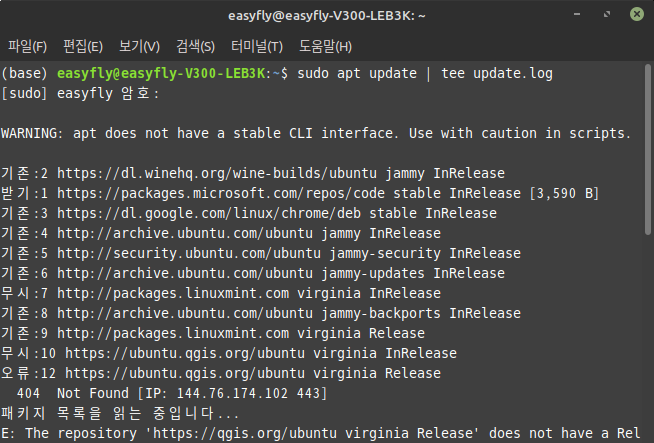Open the 파일(F) menu

28,46
